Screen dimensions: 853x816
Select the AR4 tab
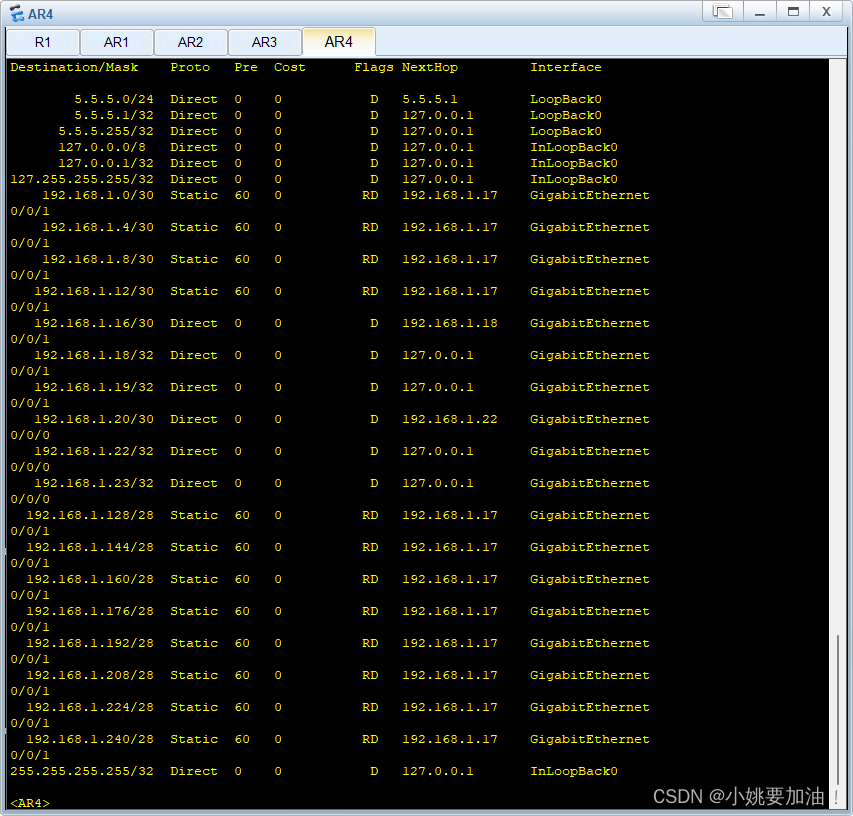(x=339, y=42)
